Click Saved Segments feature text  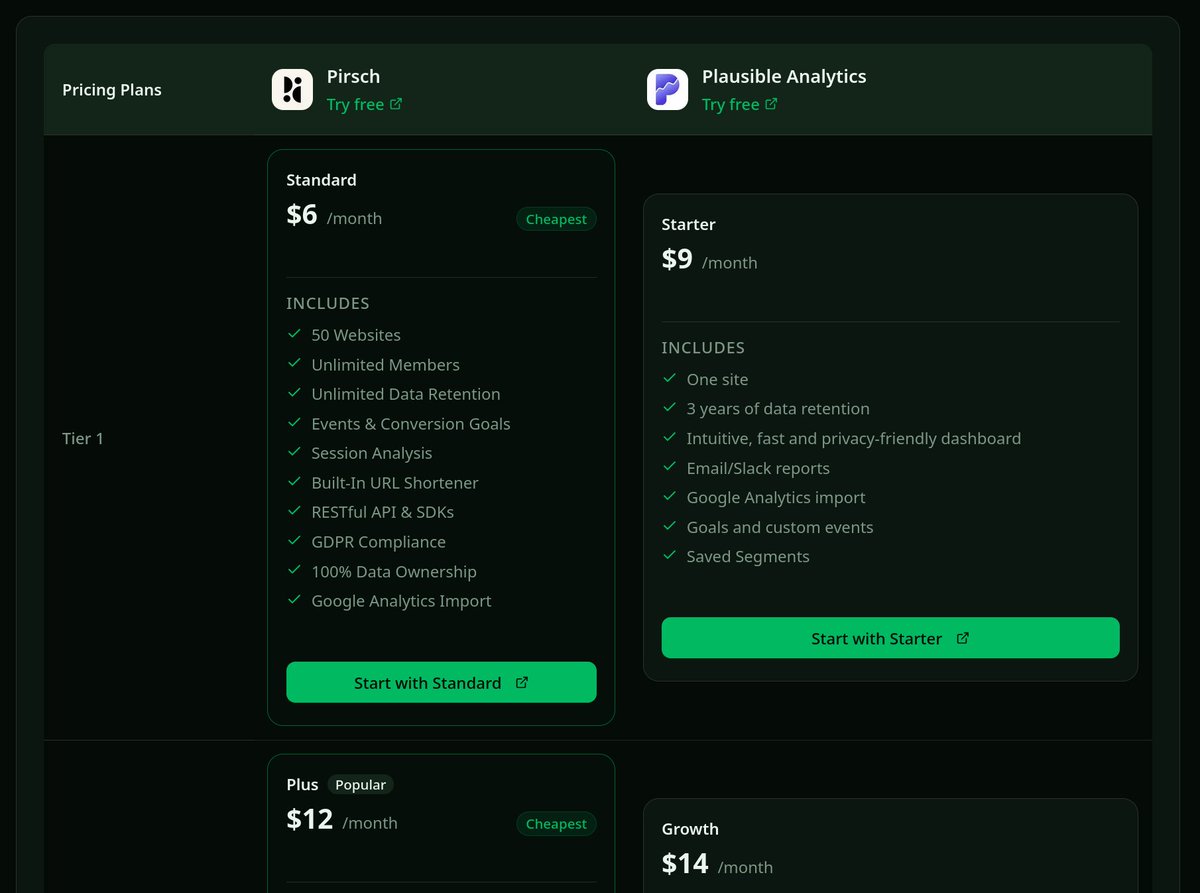[x=748, y=557]
